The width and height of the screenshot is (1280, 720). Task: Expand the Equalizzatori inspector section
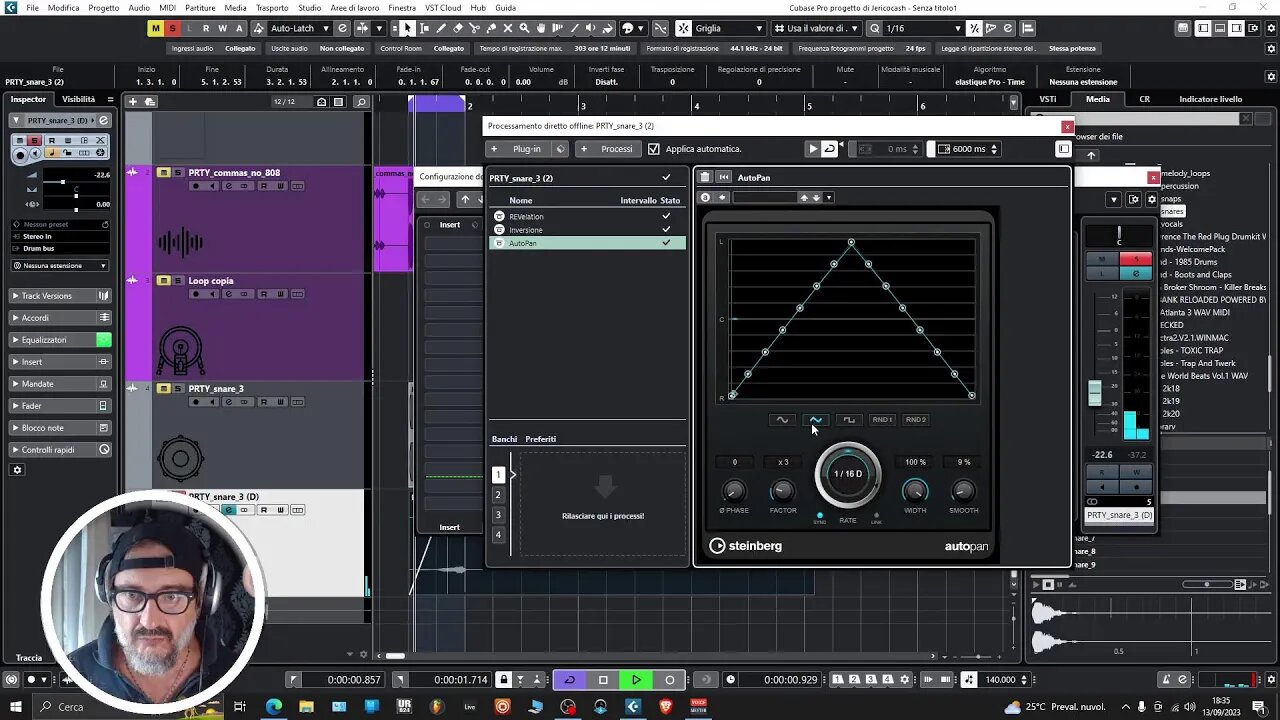pyautogui.click(x=60, y=340)
